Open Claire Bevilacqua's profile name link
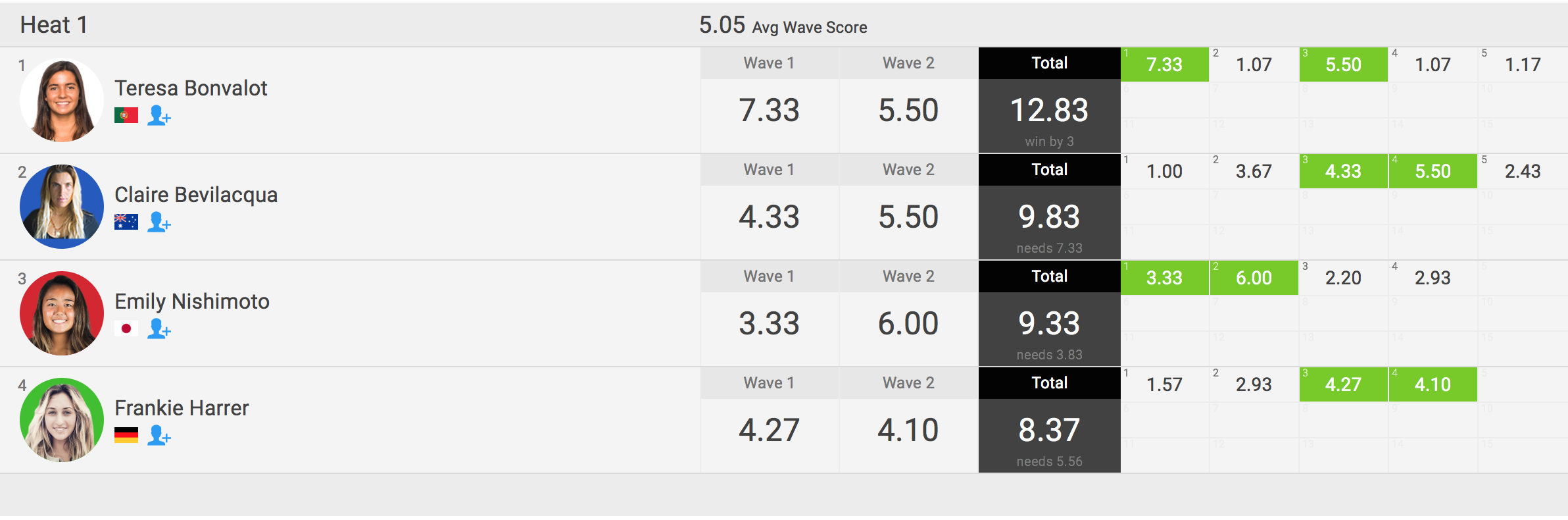The height and width of the screenshot is (520, 1568). (196, 195)
